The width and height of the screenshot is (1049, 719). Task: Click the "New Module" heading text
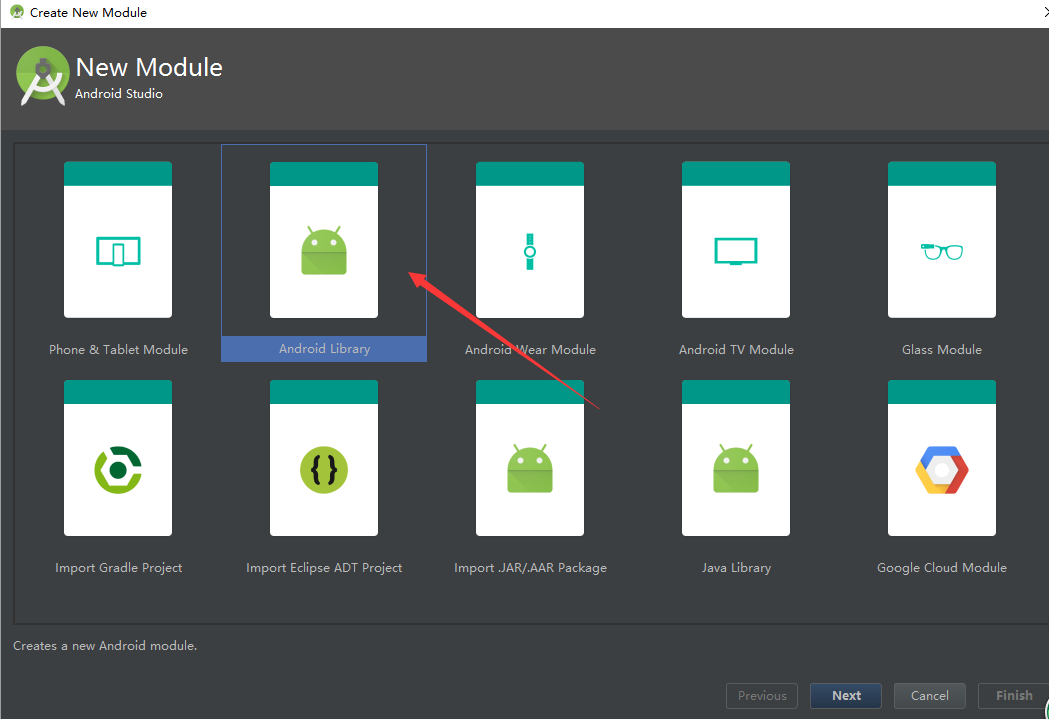pyautogui.click(x=149, y=67)
